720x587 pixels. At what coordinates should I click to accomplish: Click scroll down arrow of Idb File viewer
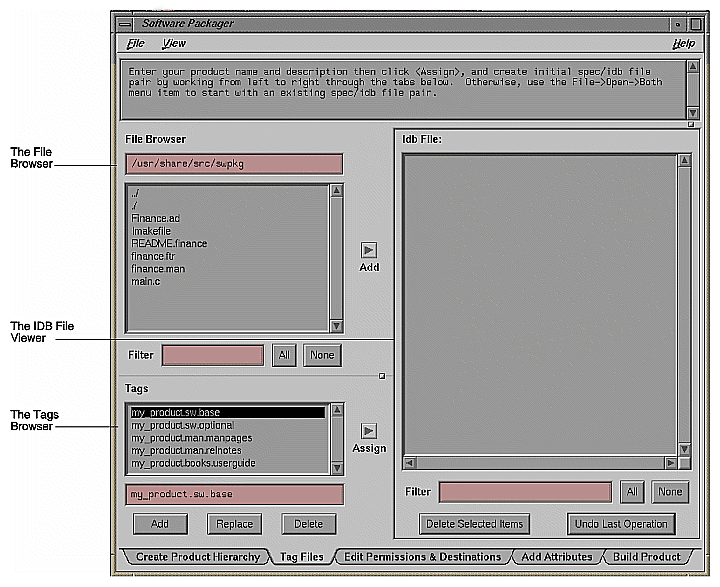(685, 449)
